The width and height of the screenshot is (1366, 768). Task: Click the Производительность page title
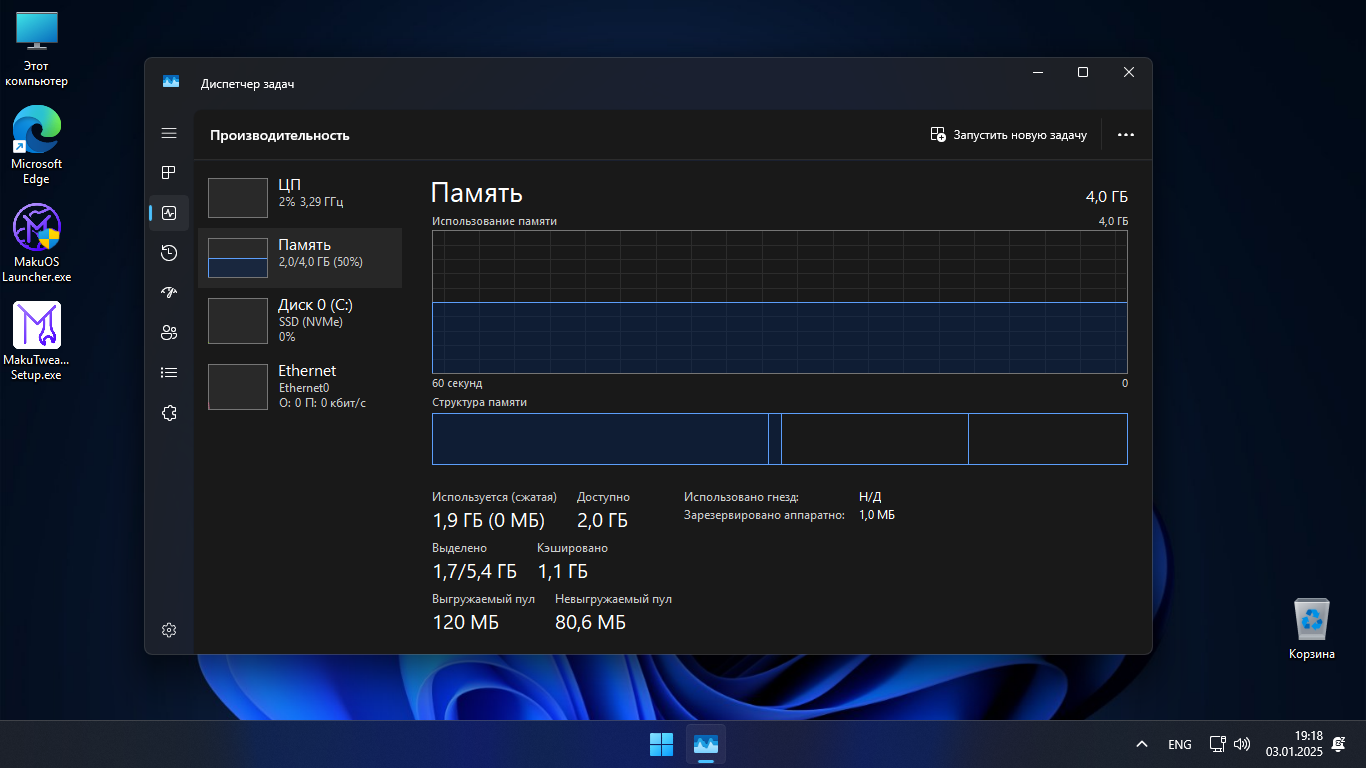tap(280, 135)
